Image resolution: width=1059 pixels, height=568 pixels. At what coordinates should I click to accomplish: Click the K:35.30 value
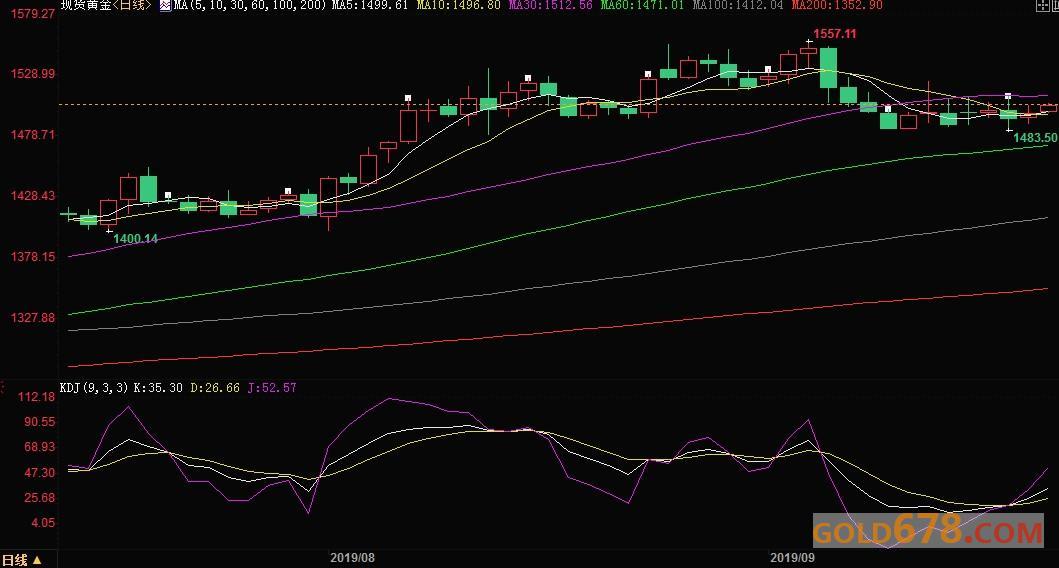tap(158, 388)
